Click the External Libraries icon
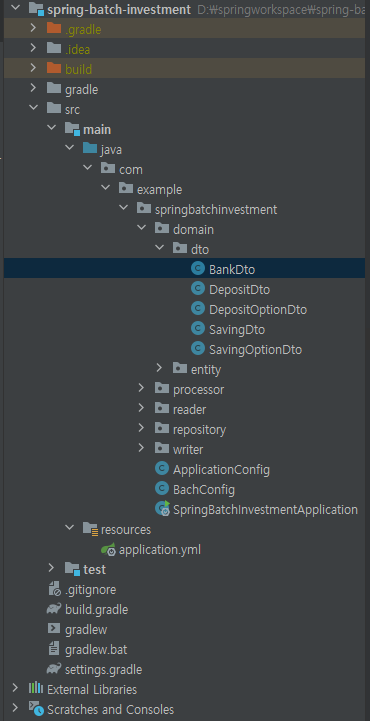 coord(36,689)
